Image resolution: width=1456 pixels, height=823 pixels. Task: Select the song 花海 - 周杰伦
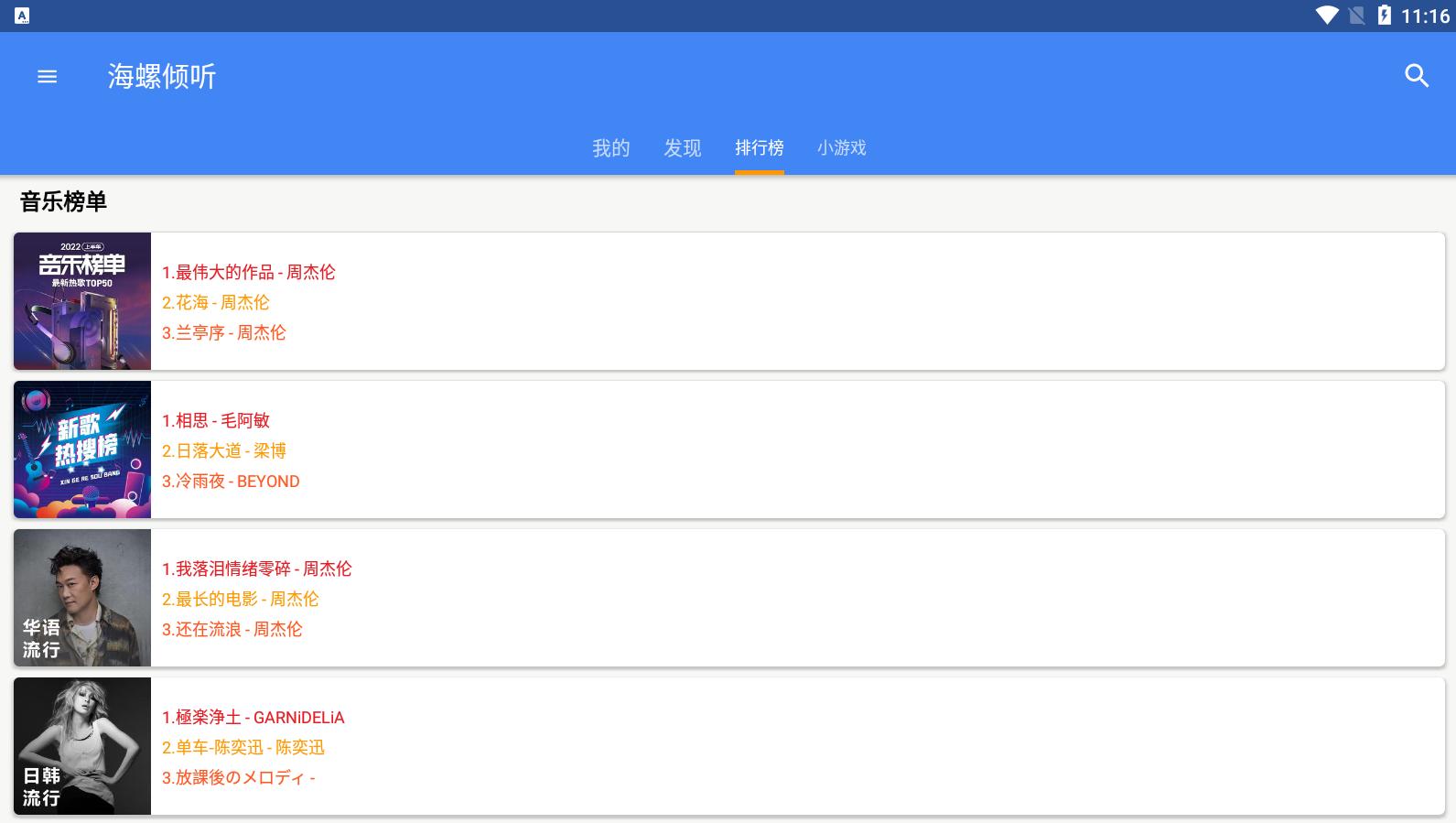click(216, 302)
